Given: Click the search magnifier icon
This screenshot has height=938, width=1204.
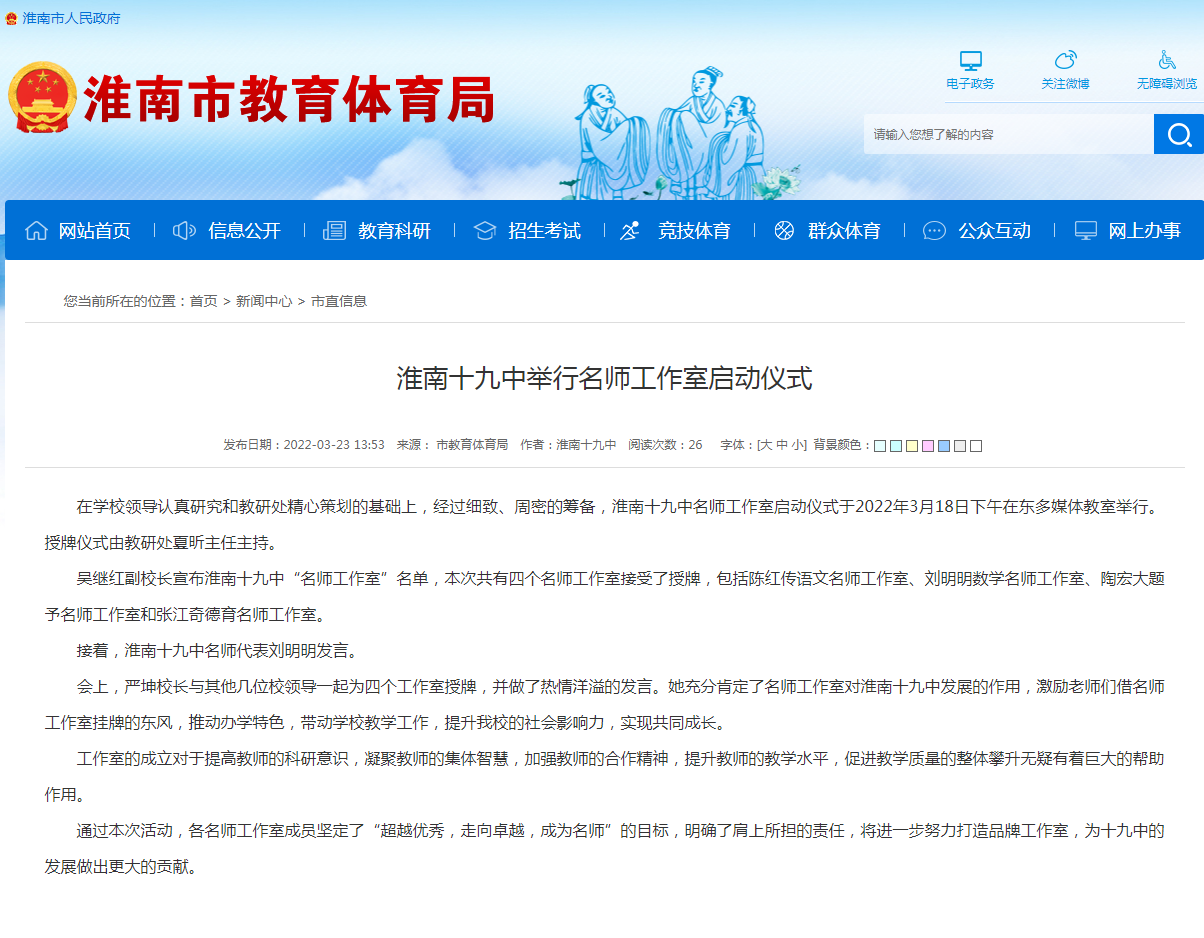Looking at the screenshot, I should [1180, 133].
